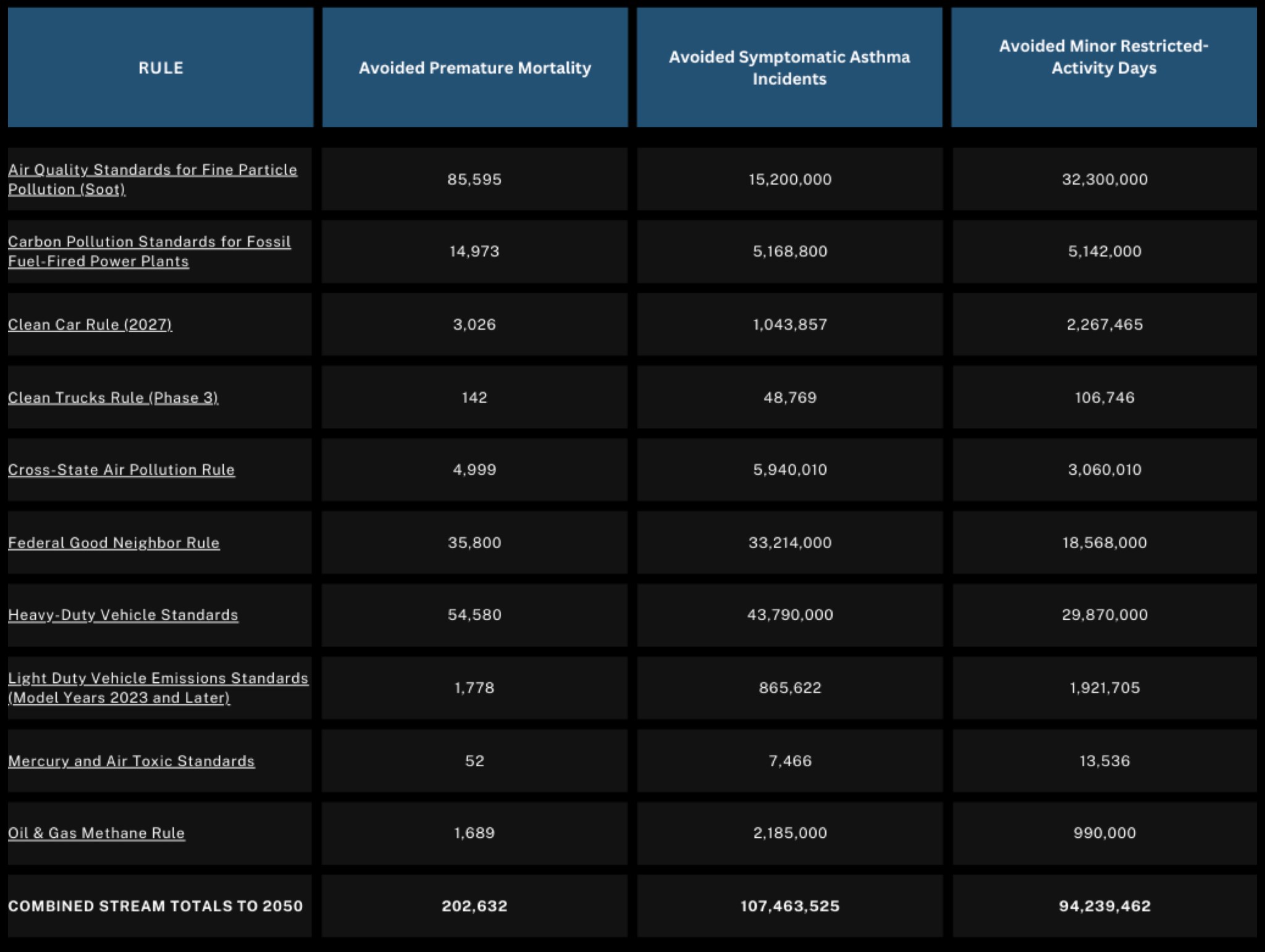Click Avoided Minor Restricted-Activity Days header
Viewport: 1265px width, 952px height.
(1104, 57)
